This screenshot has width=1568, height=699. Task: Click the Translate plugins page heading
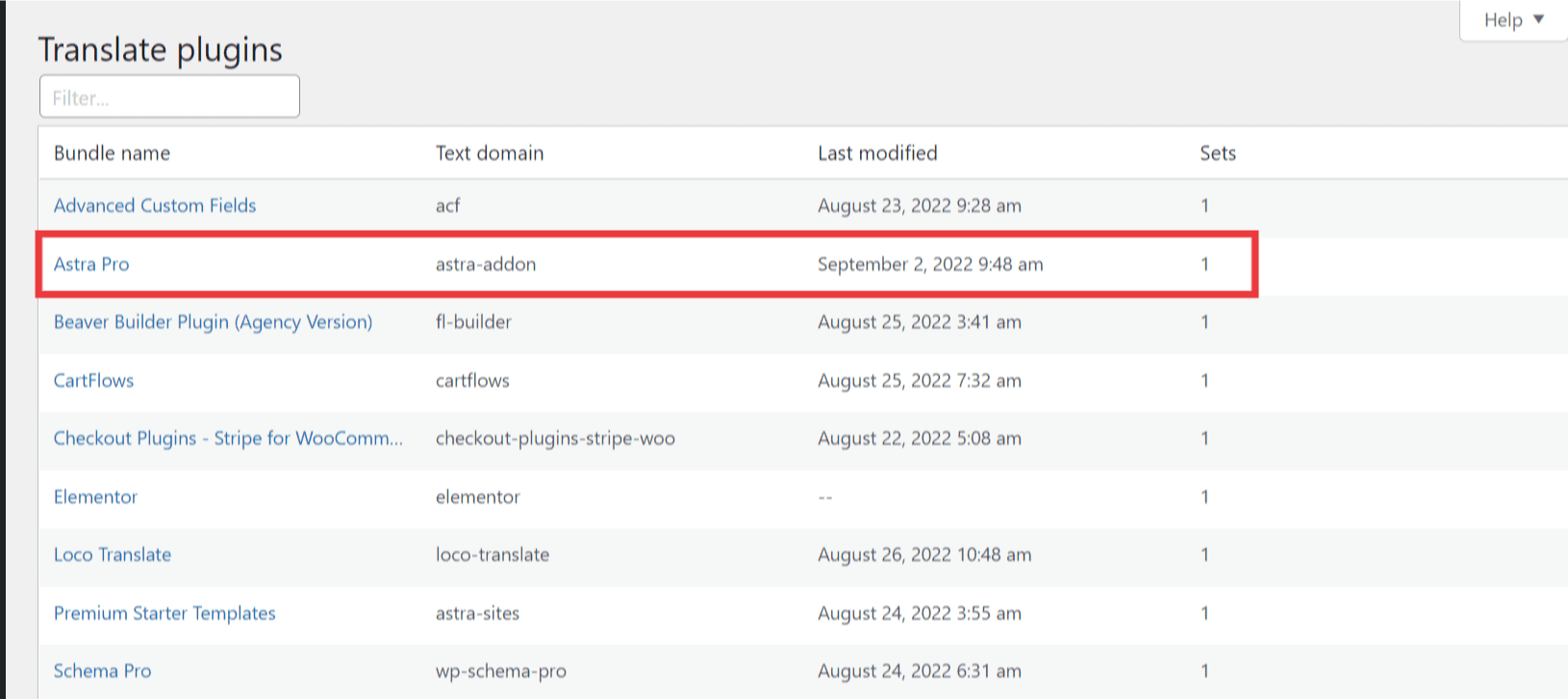coord(160,49)
